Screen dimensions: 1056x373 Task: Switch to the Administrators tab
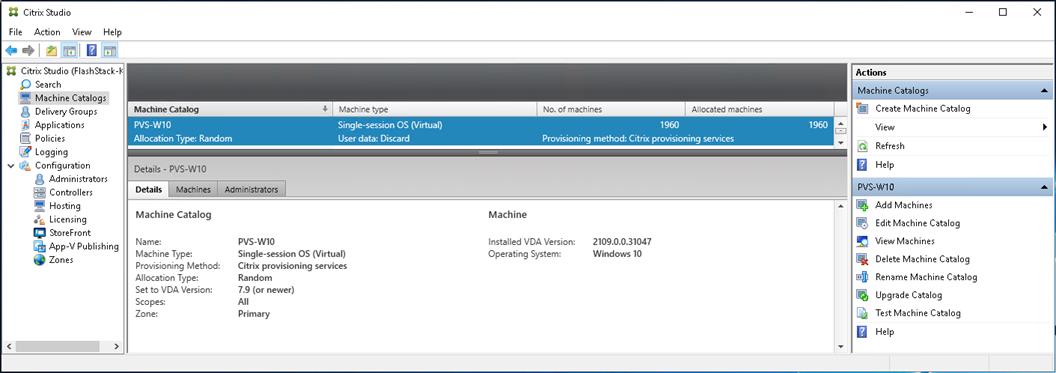[251, 190]
